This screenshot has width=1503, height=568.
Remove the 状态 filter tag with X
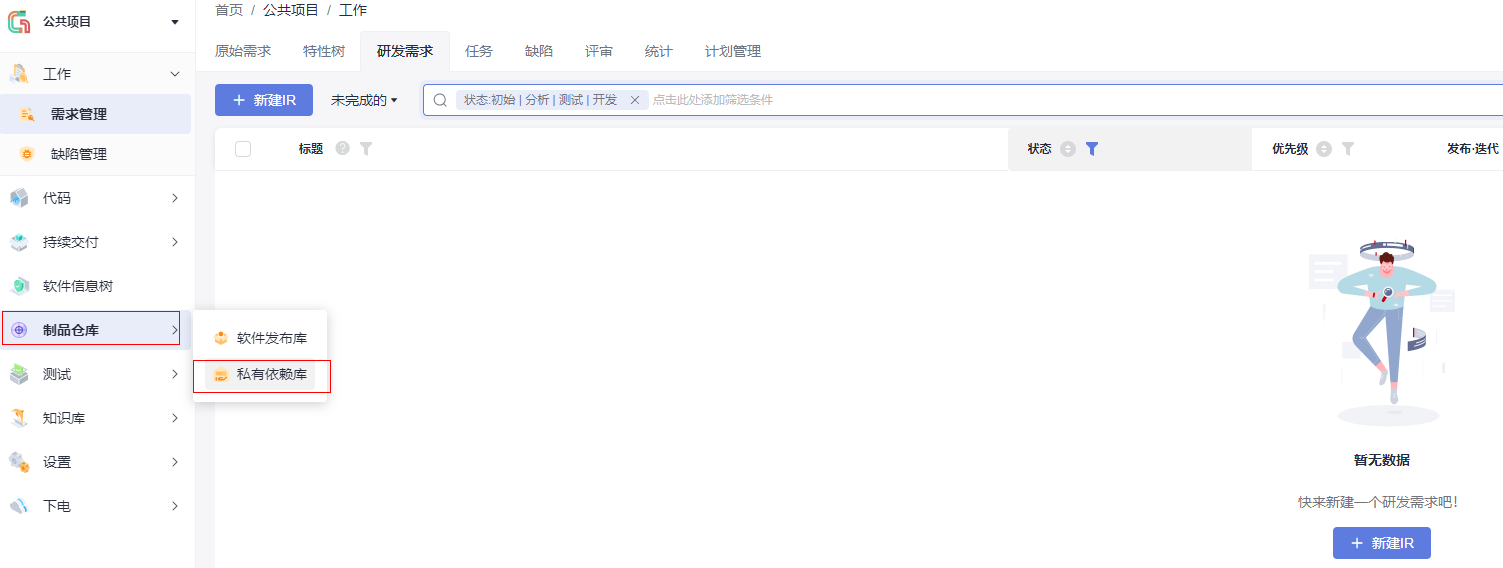[x=634, y=100]
